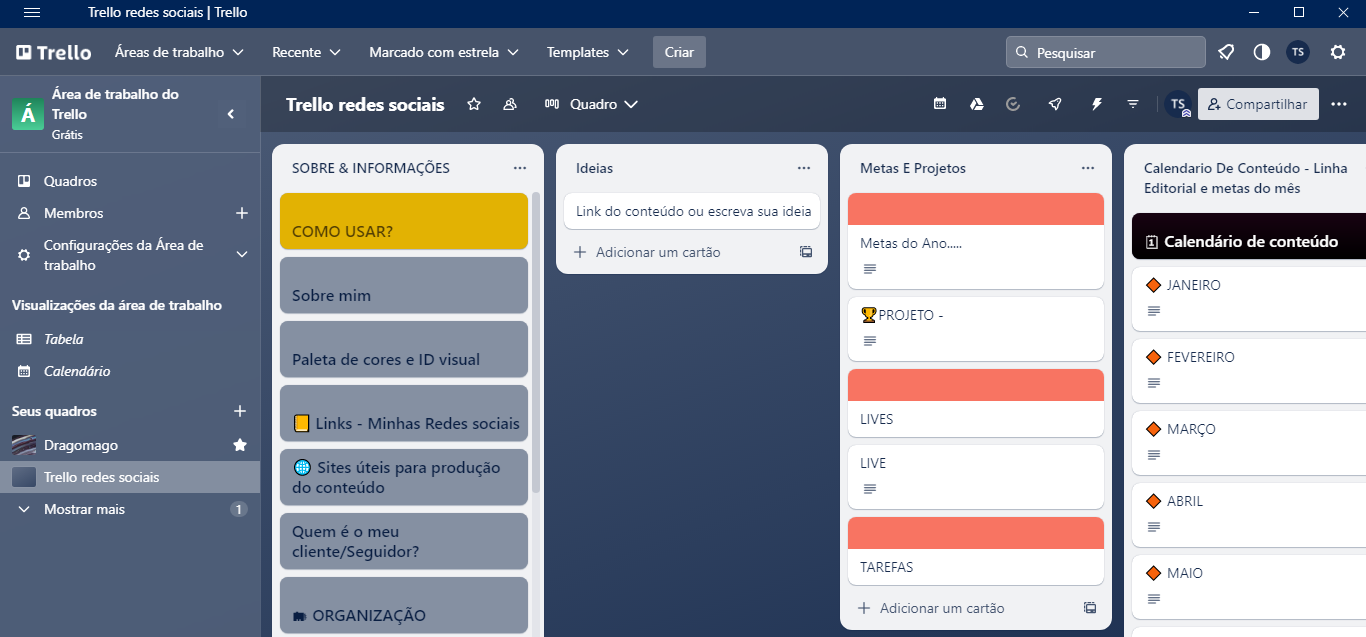Image resolution: width=1366 pixels, height=637 pixels.
Task: Expand the Recente menu
Action: [306, 52]
